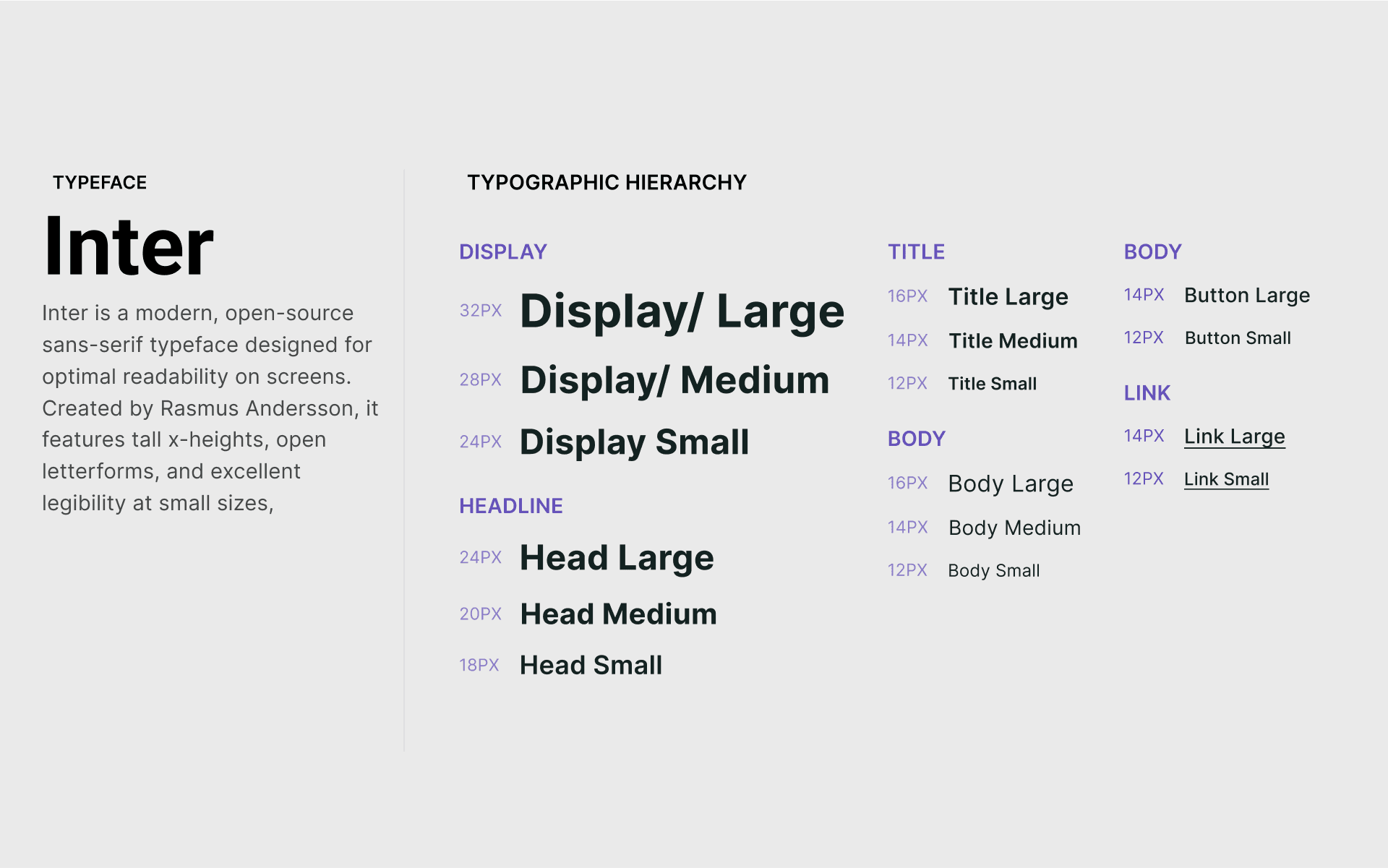
Task: Click the TYPOGRAPHIC HIERARCHY heading
Action: click(x=607, y=182)
